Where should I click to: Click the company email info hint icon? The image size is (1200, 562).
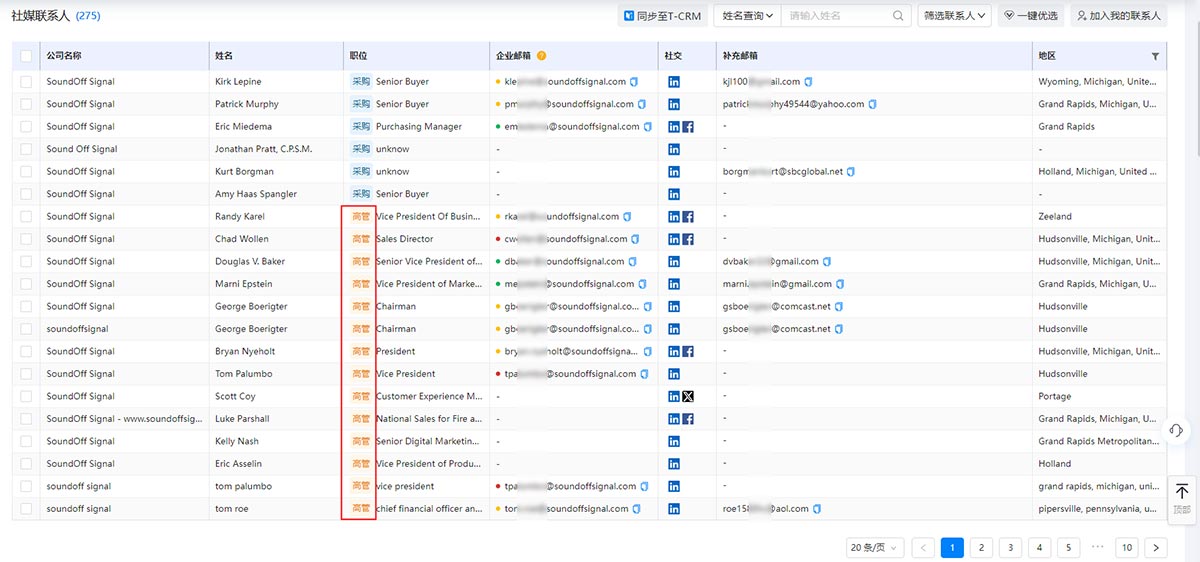(x=542, y=56)
